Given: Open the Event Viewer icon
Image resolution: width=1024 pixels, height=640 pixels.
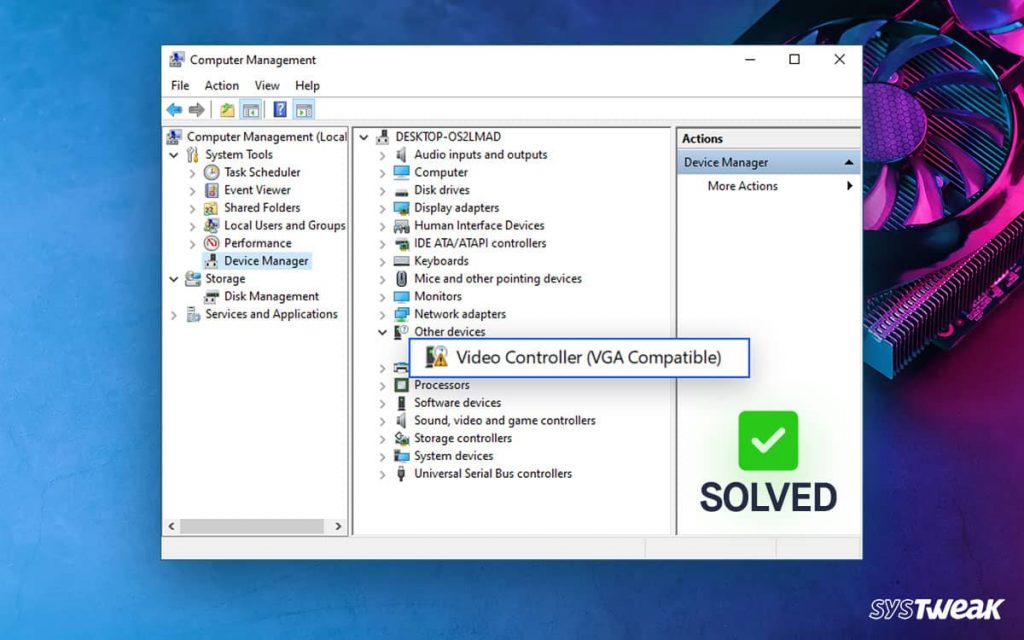Looking at the screenshot, I should coord(210,190).
